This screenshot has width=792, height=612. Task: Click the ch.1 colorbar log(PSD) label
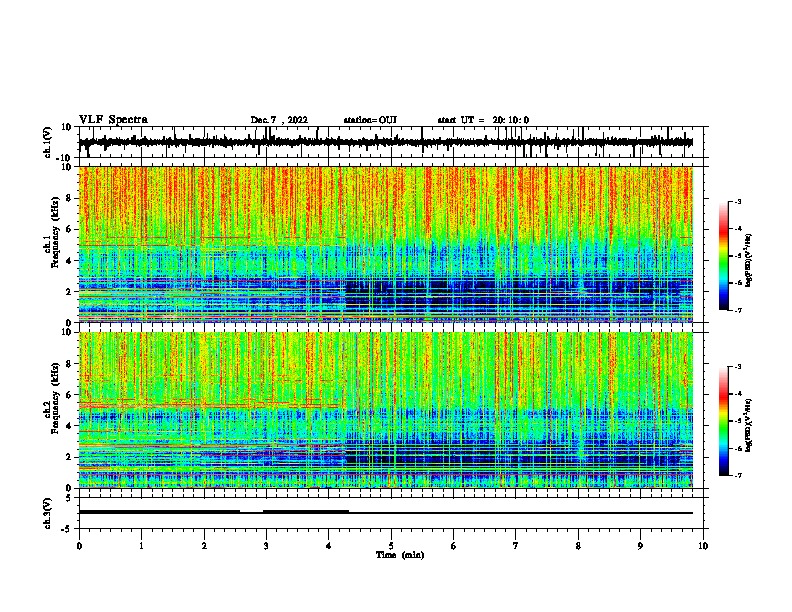click(x=748, y=260)
